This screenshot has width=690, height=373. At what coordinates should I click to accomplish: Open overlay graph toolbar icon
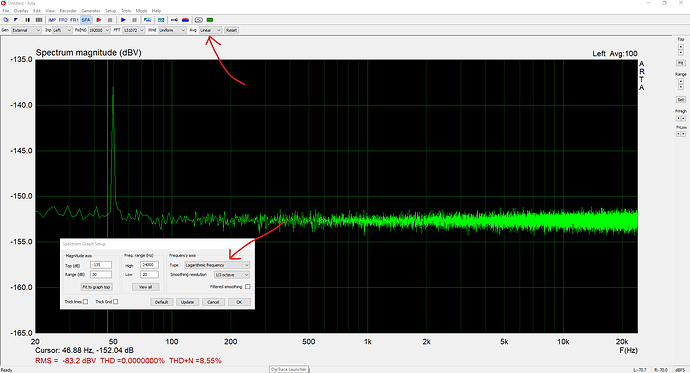pyautogui.click(x=147, y=20)
